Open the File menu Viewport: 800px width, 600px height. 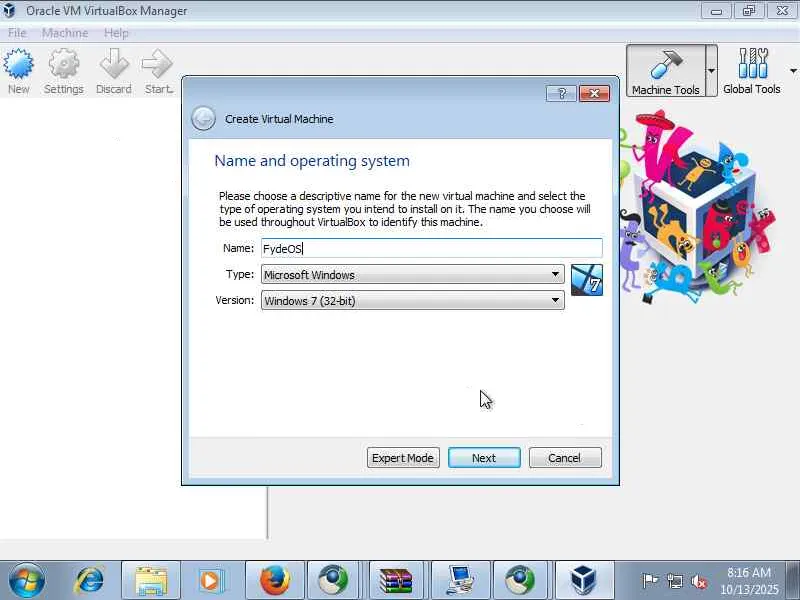click(17, 33)
